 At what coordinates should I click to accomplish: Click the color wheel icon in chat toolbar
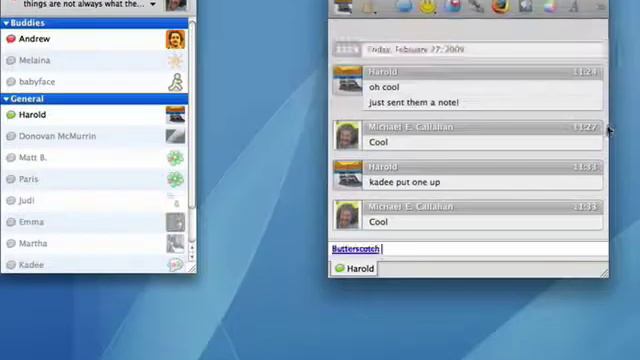550,7
